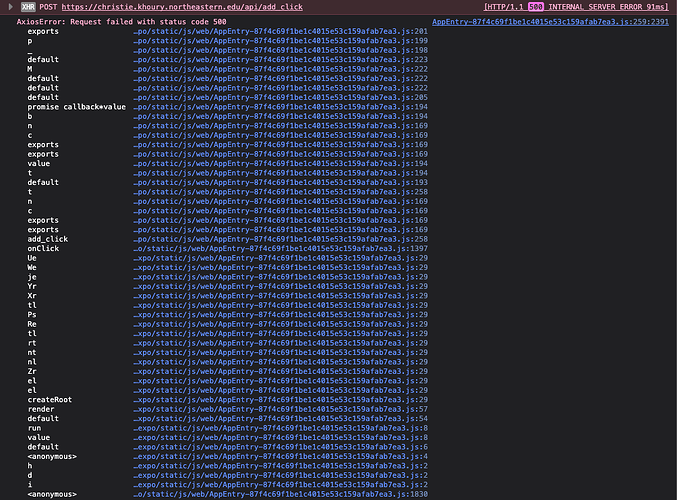Select the 'promise callback*value' frame name
This screenshot has height=500, width=677.
[x=76, y=107]
